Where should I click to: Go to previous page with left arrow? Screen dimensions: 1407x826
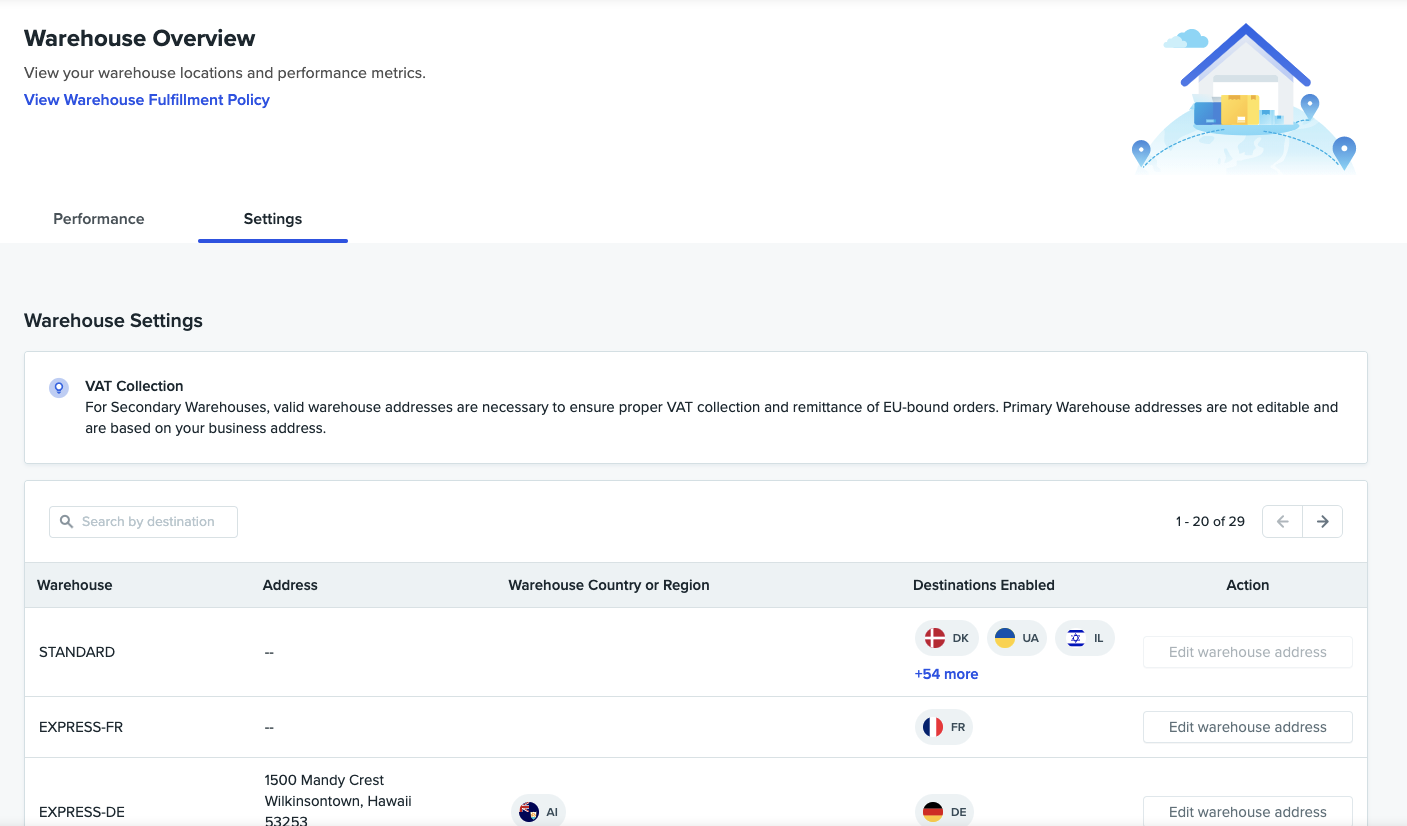[x=1282, y=522]
